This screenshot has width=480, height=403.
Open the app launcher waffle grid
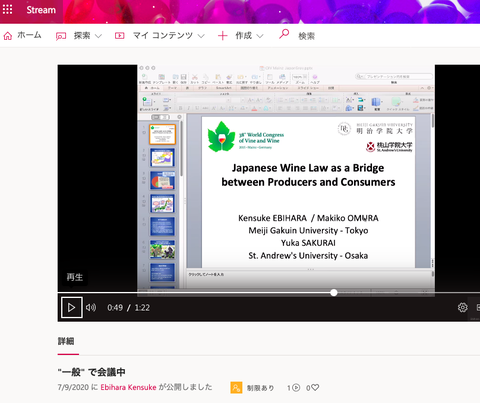(7, 9)
